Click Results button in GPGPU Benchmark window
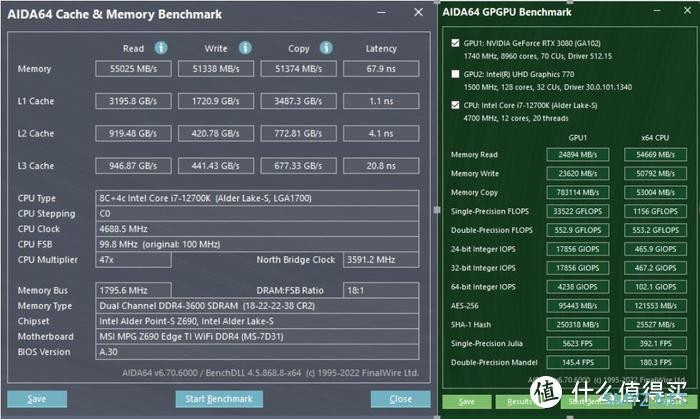Viewport: 700px width, 419px height. click(518, 402)
